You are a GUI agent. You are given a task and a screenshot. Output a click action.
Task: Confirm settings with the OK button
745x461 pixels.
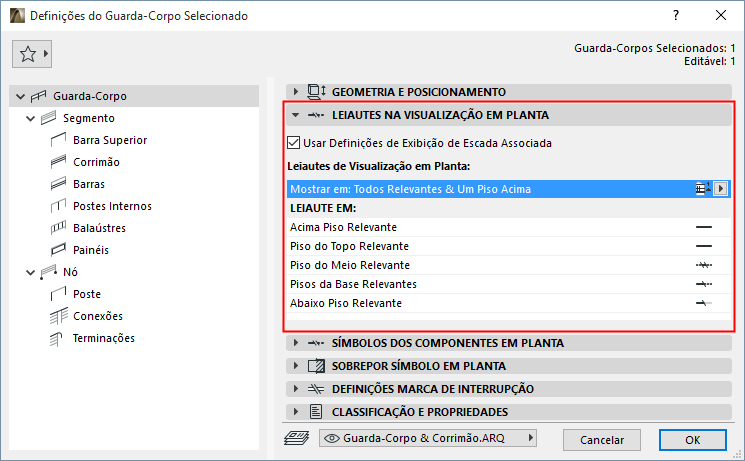[692, 439]
